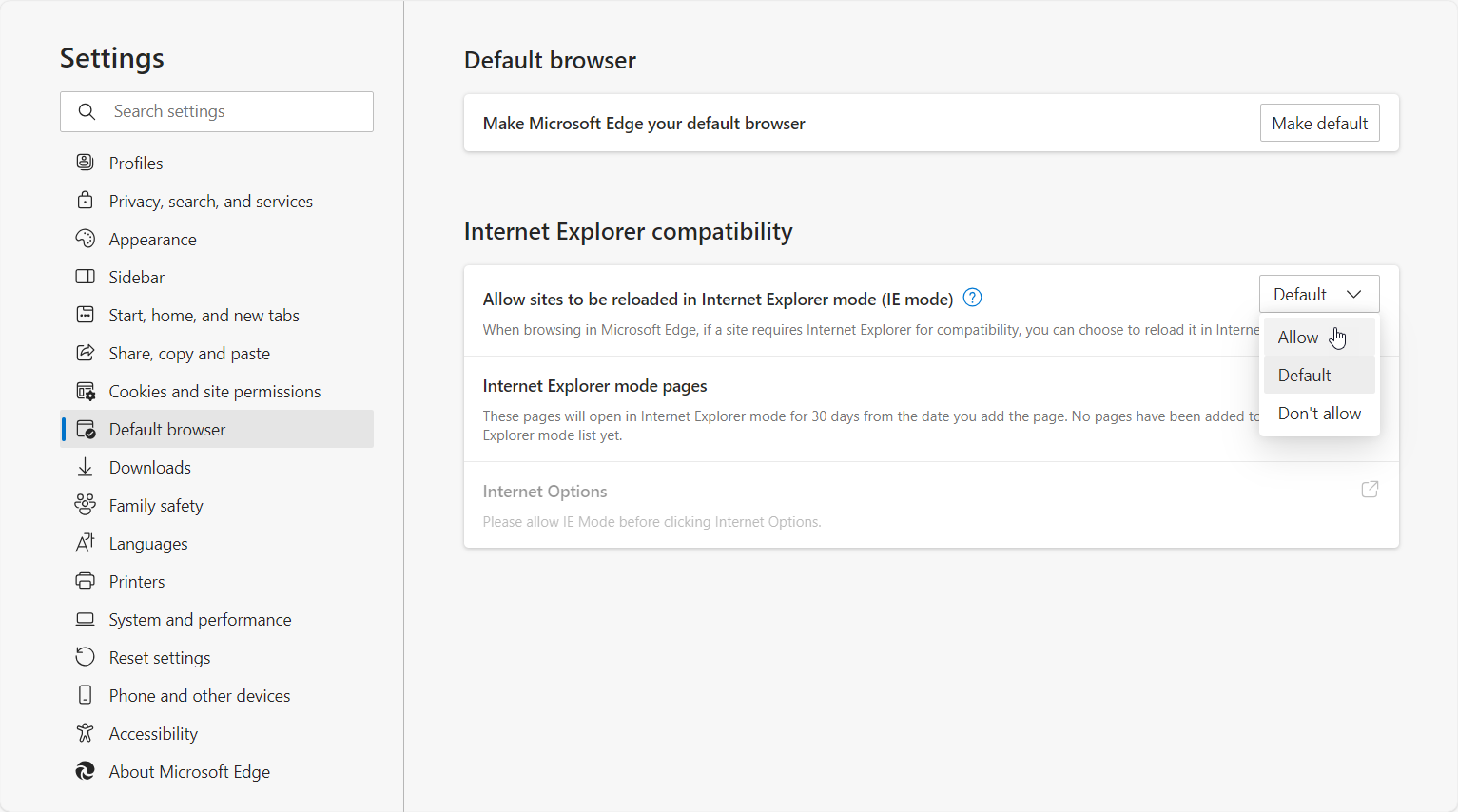Open Sidebar settings page

click(x=217, y=277)
